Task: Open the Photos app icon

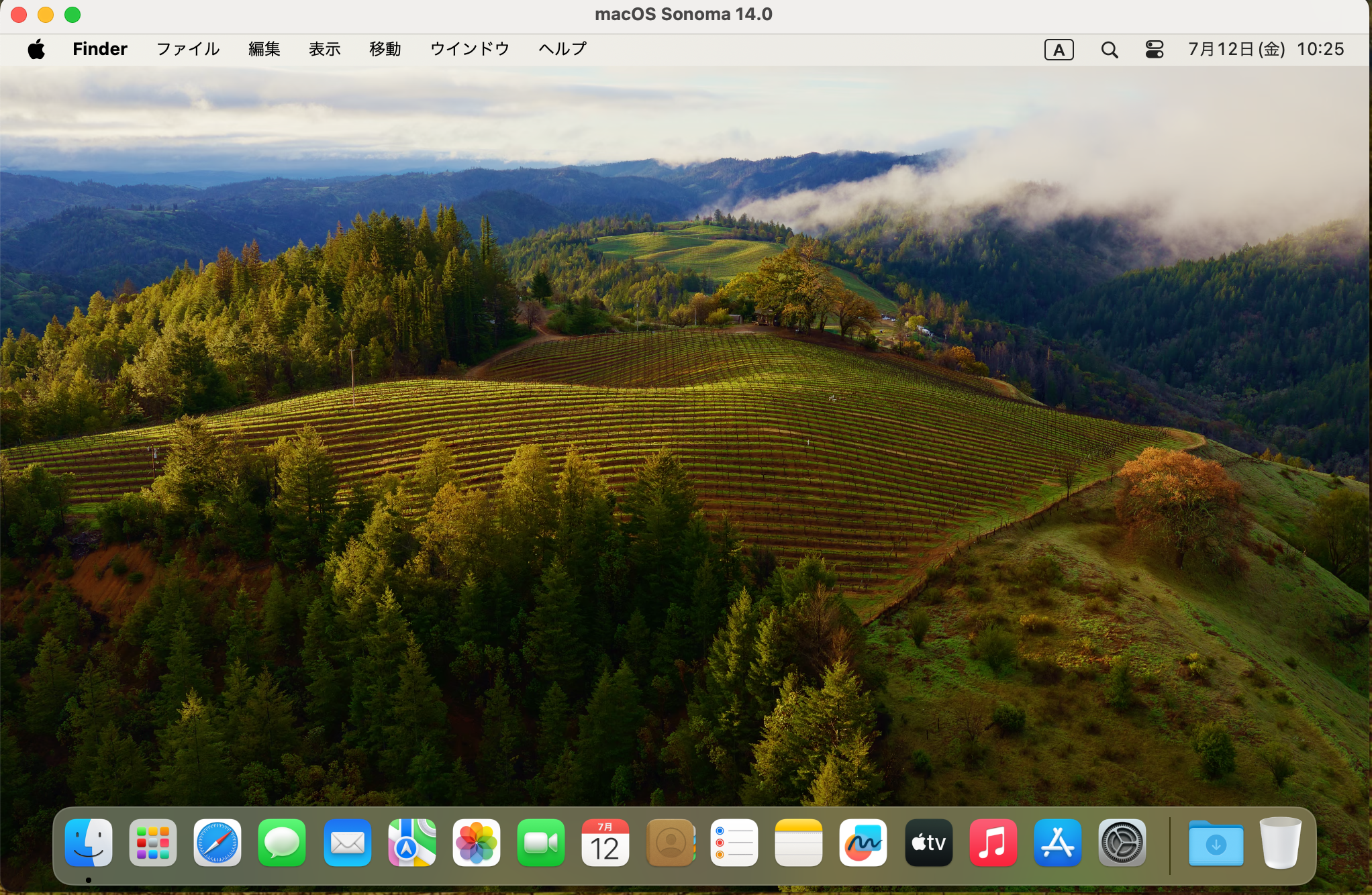Action: [476, 843]
